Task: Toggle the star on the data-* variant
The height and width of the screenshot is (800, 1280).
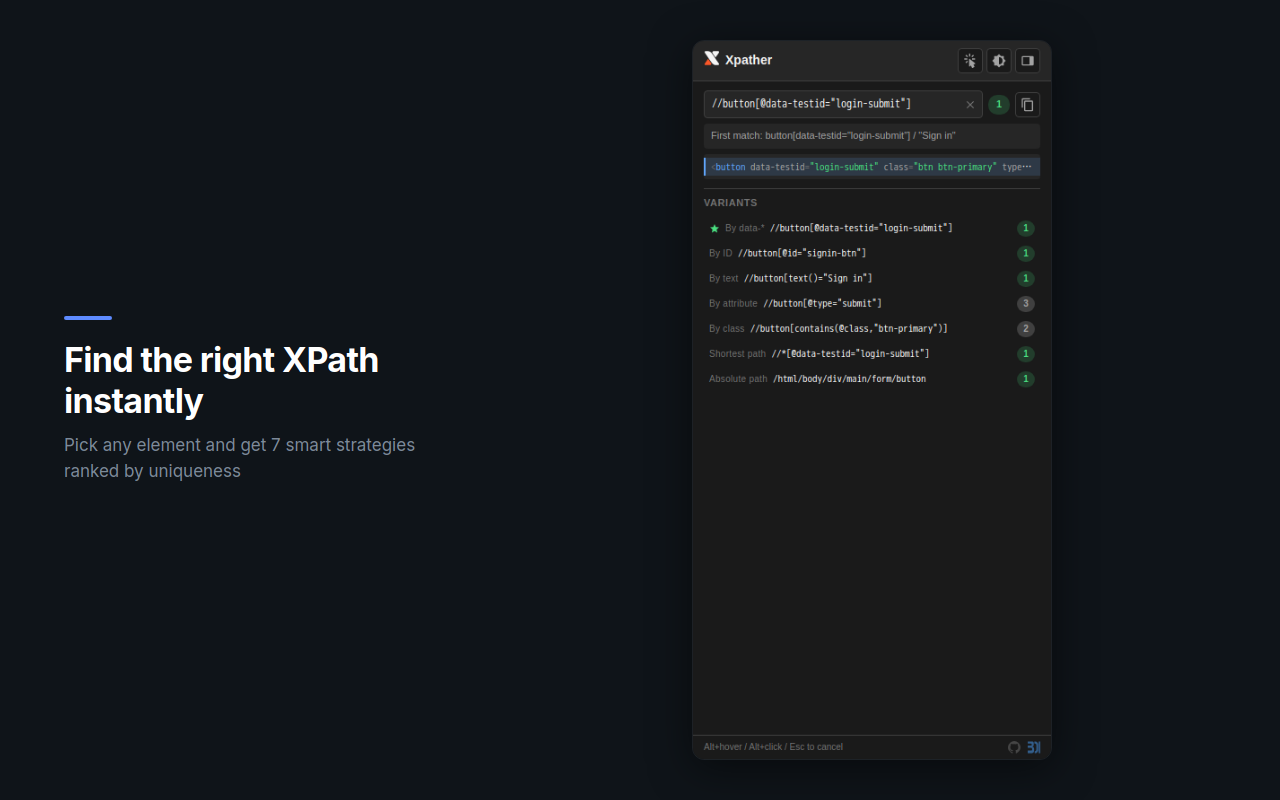Action: click(713, 228)
